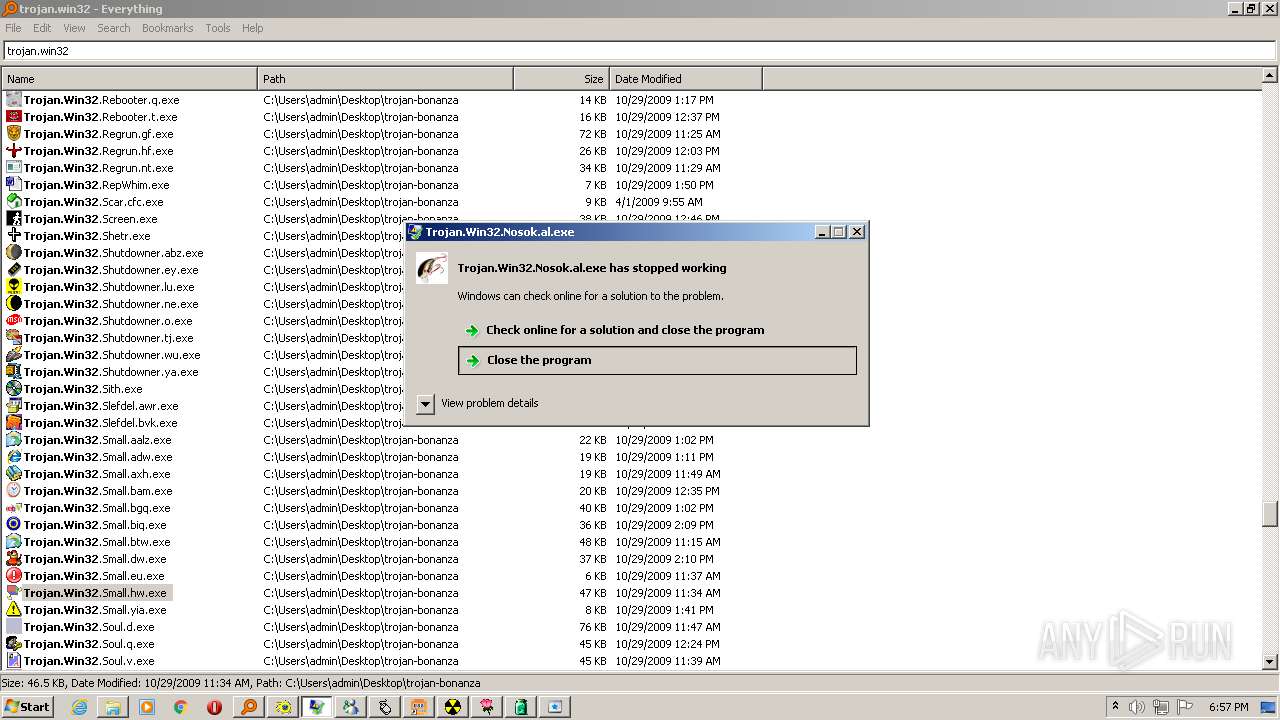Image resolution: width=1280 pixels, height=720 pixels.
Task: Open the Tools menu
Action: click(218, 28)
